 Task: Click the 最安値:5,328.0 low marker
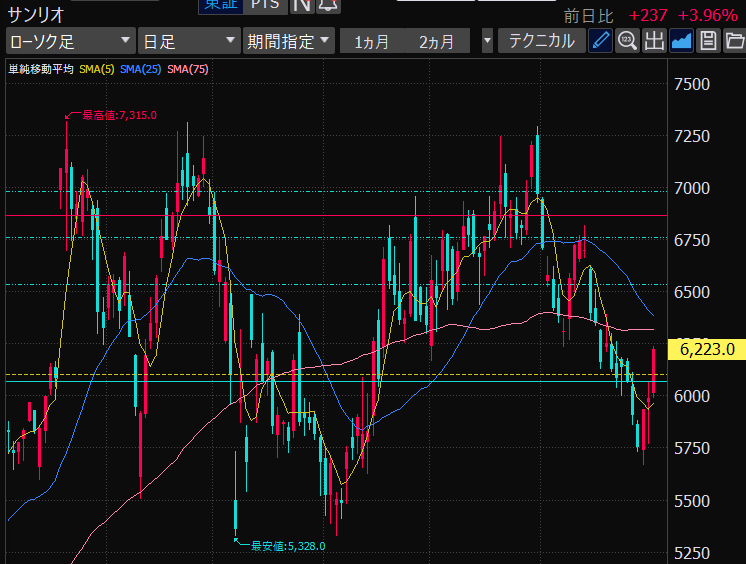coord(288,546)
